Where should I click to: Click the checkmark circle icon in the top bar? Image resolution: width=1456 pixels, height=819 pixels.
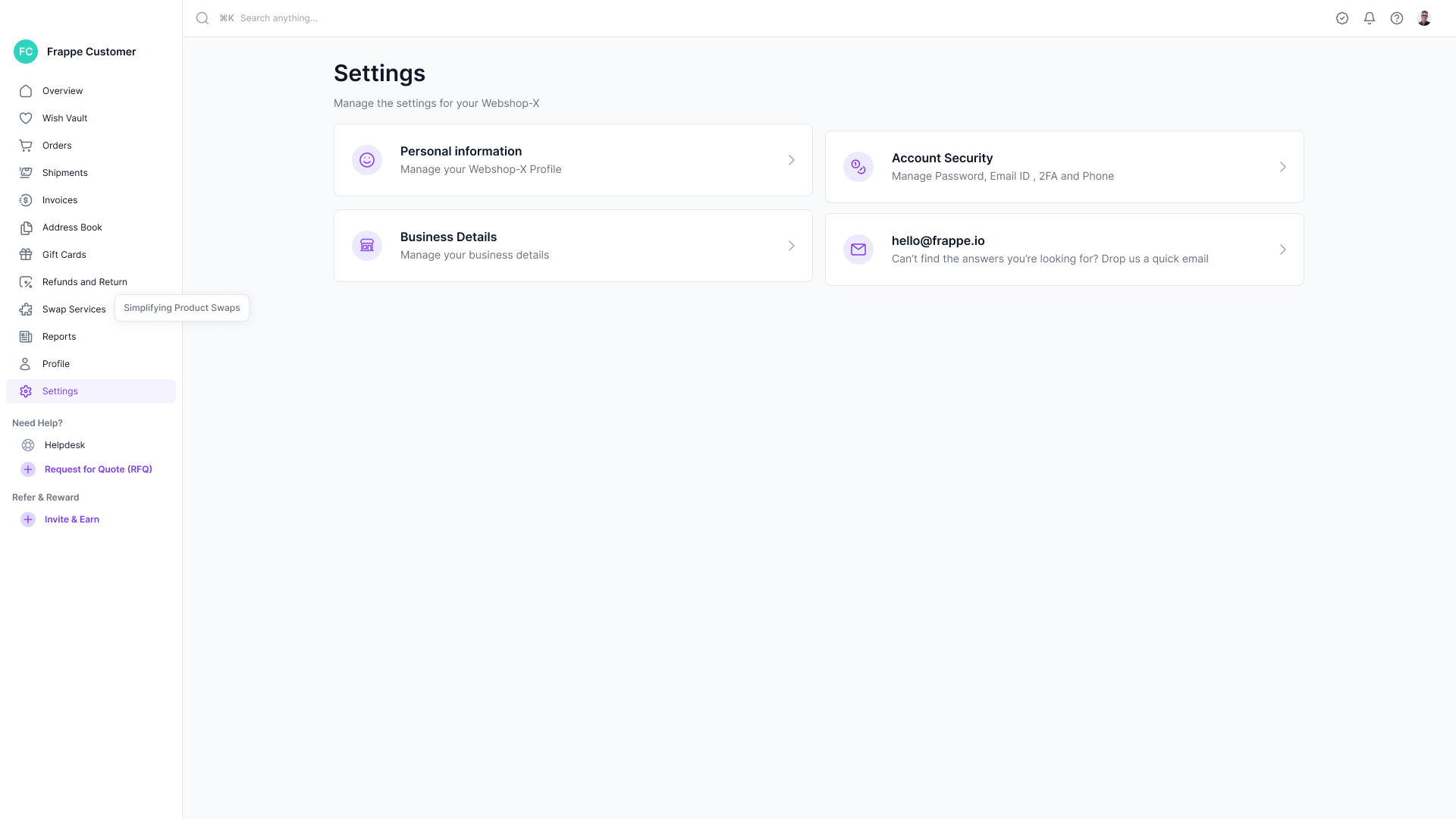pyautogui.click(x=1341, y=18)
